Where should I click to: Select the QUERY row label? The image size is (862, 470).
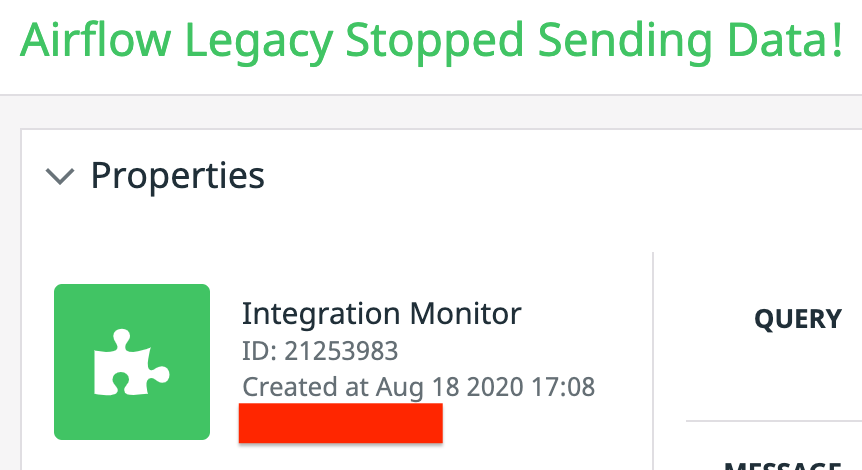point(797,319)
